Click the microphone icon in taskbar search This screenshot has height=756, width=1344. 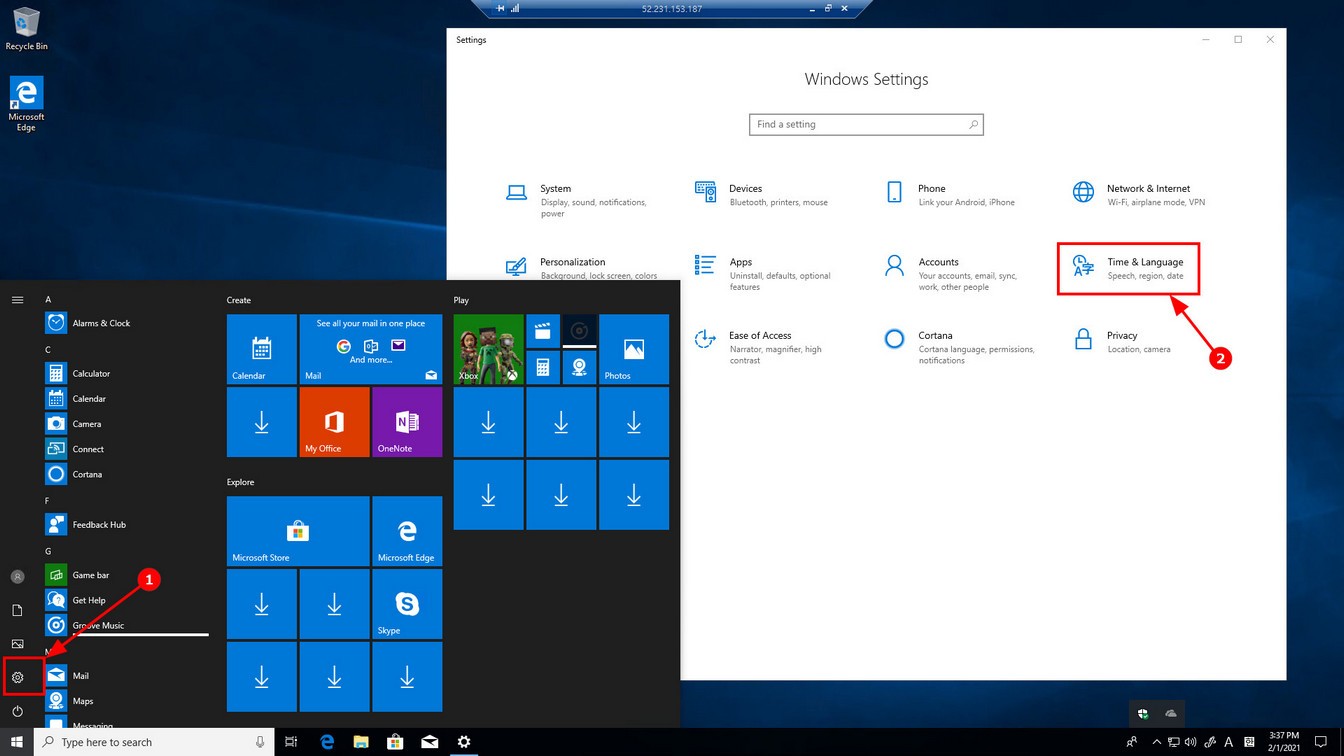(260, 742)
